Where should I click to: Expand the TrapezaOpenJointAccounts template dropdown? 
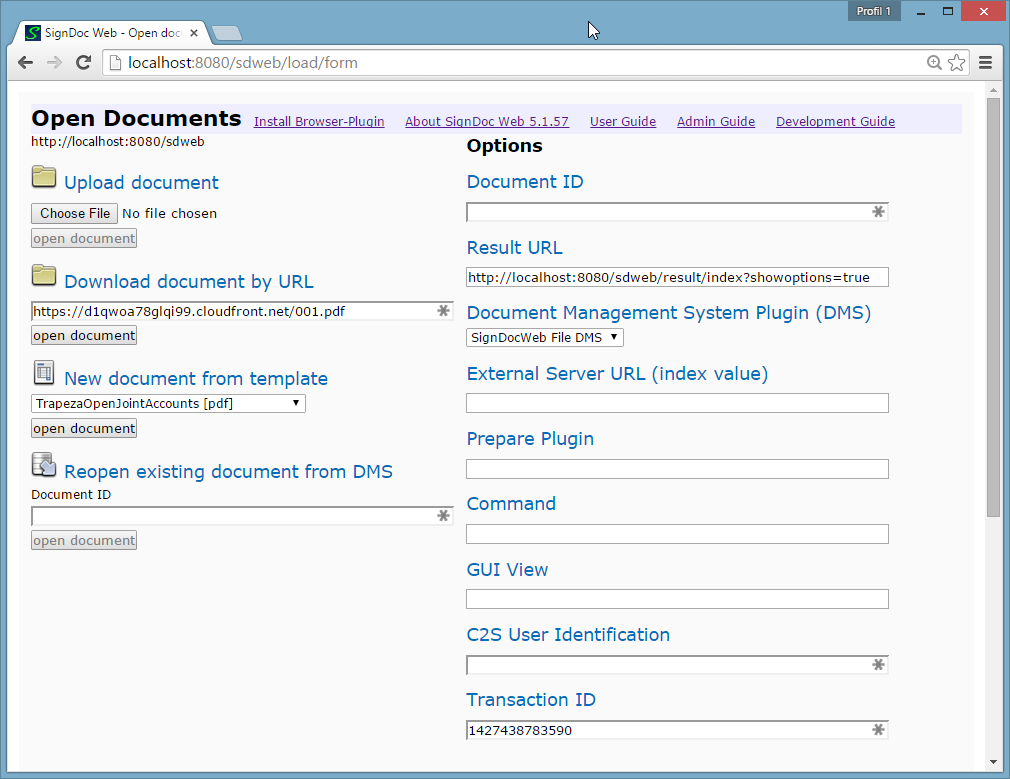(168, 404)
